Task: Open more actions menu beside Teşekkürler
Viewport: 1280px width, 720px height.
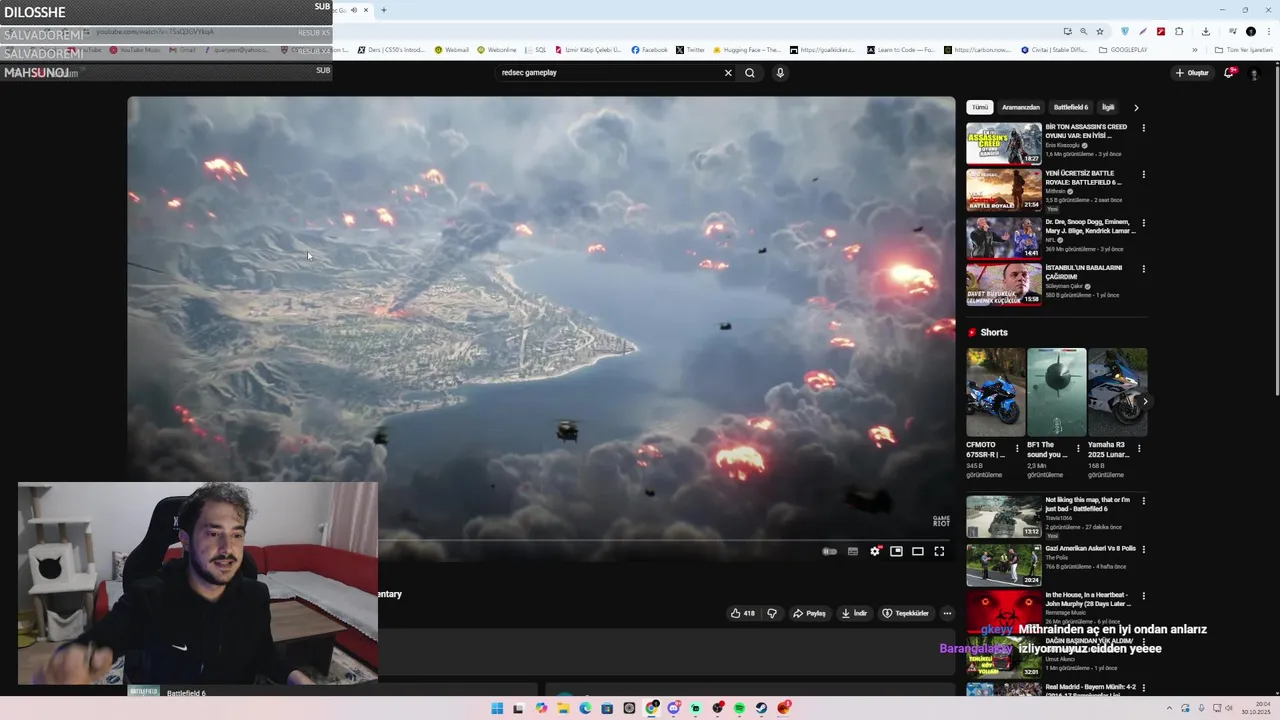Action: tap(947, 613)
